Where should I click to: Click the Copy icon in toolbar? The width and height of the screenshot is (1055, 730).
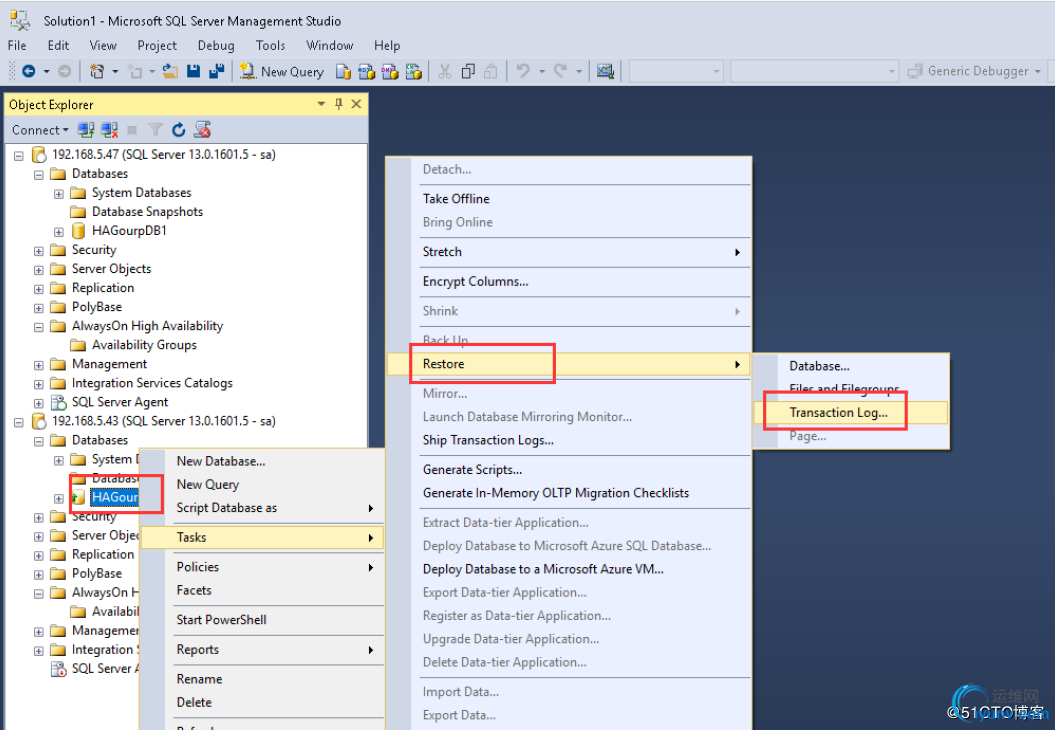pos(468,71)
